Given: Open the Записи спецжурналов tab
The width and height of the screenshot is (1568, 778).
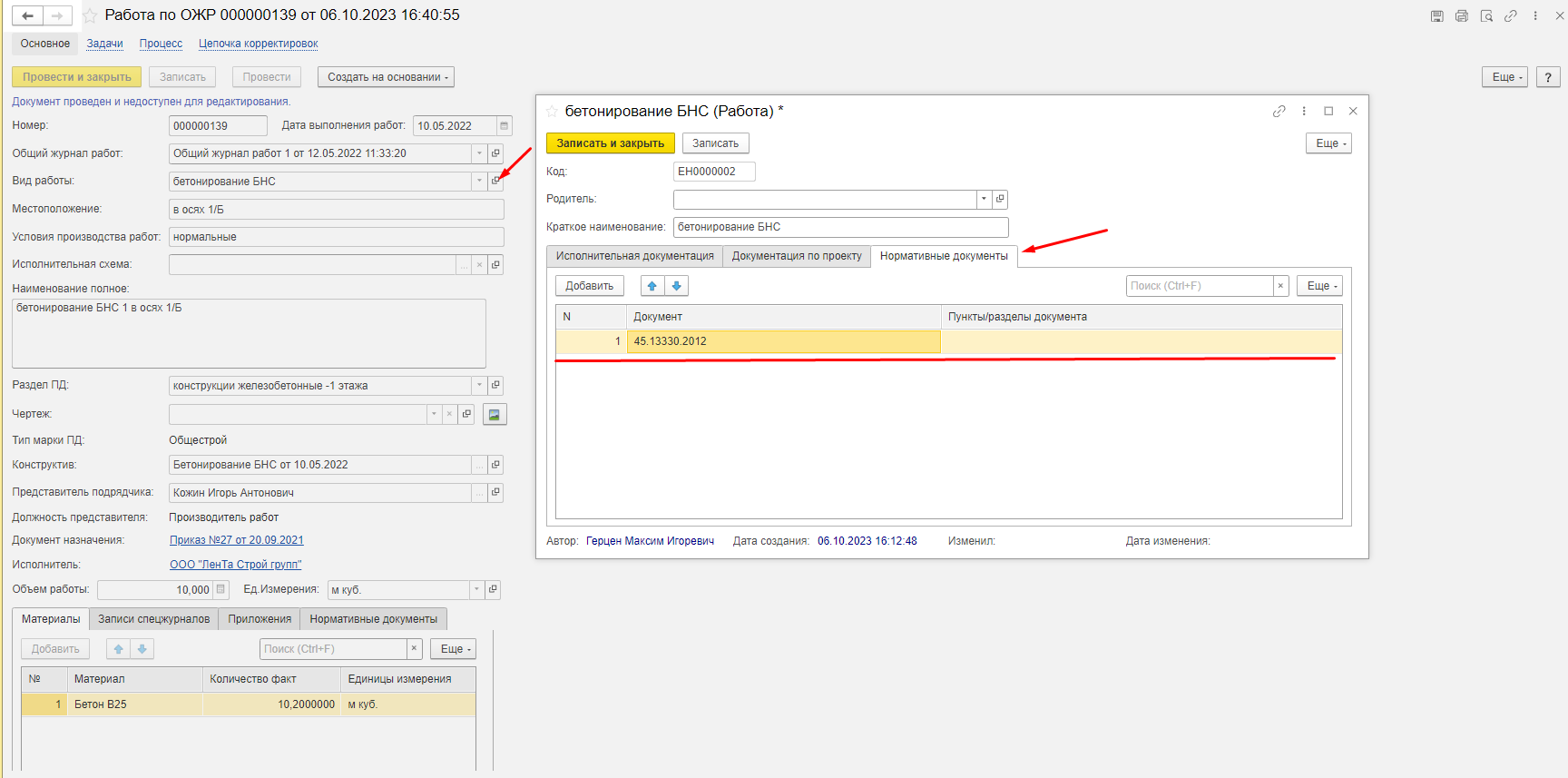Looking at the screenshot, I should click(153, 619).
